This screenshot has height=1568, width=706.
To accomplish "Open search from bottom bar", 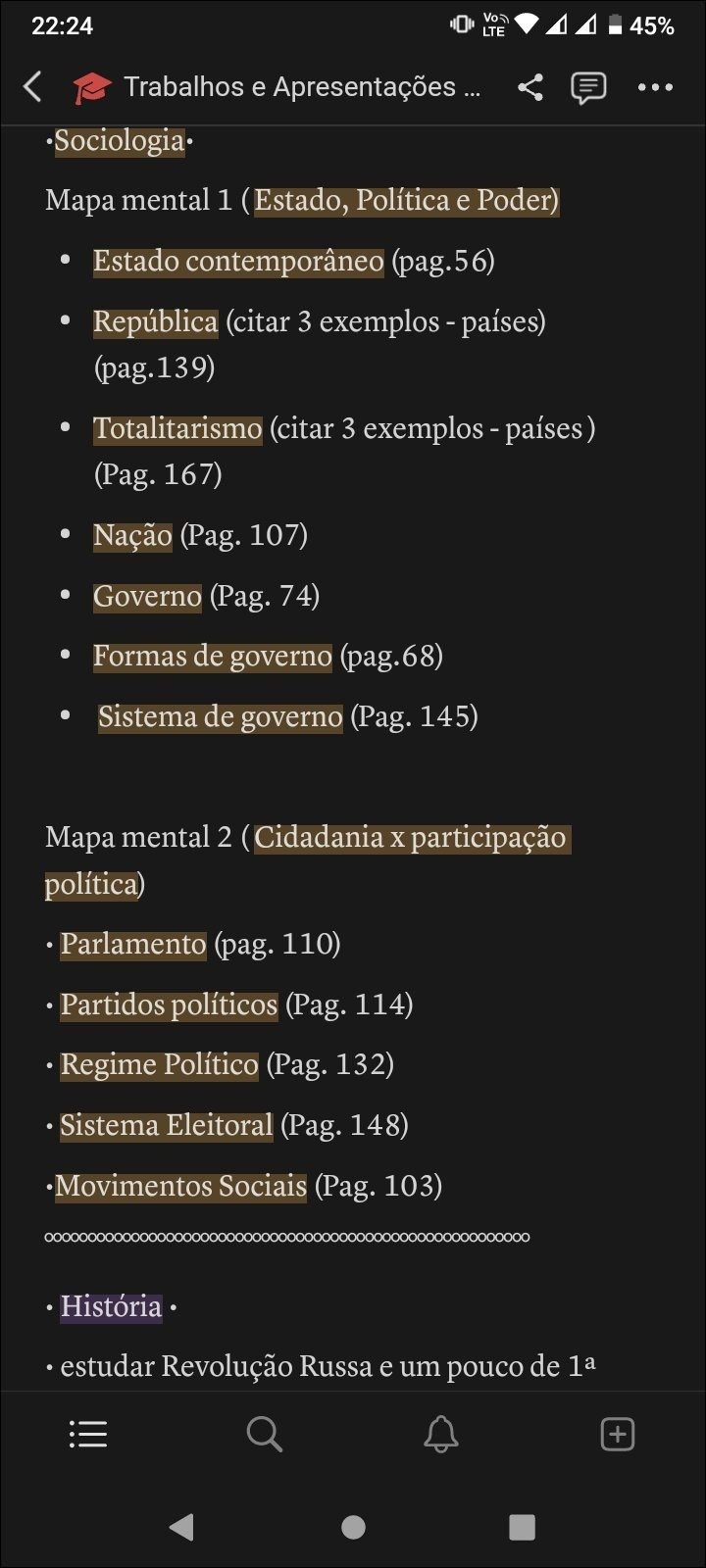I will coord(265,1435).
